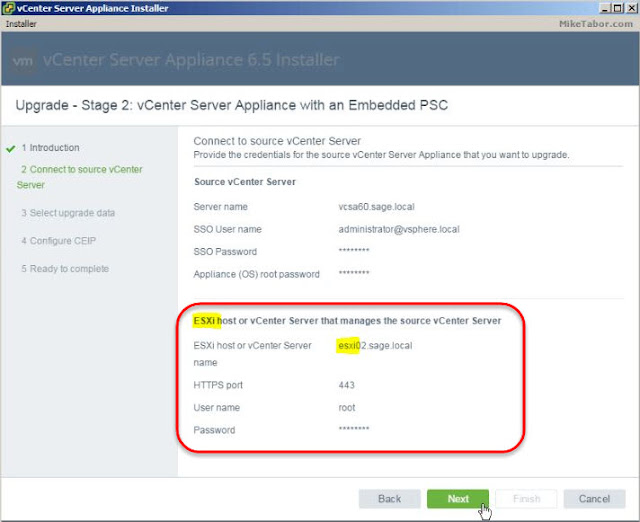Click 'Provide the credentials for the source' description
Viewport: 640px width, 522px height.
coord(381,155)
